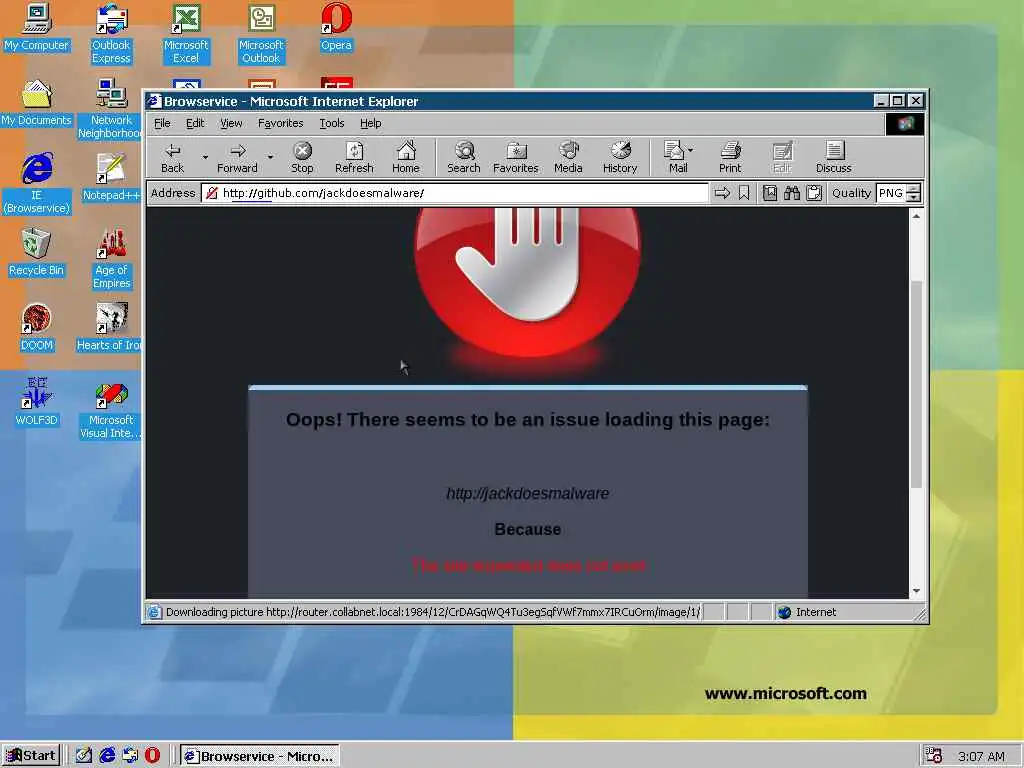
Task: Select Microsoft Excel desktop icon
Action: coord(186,33)
